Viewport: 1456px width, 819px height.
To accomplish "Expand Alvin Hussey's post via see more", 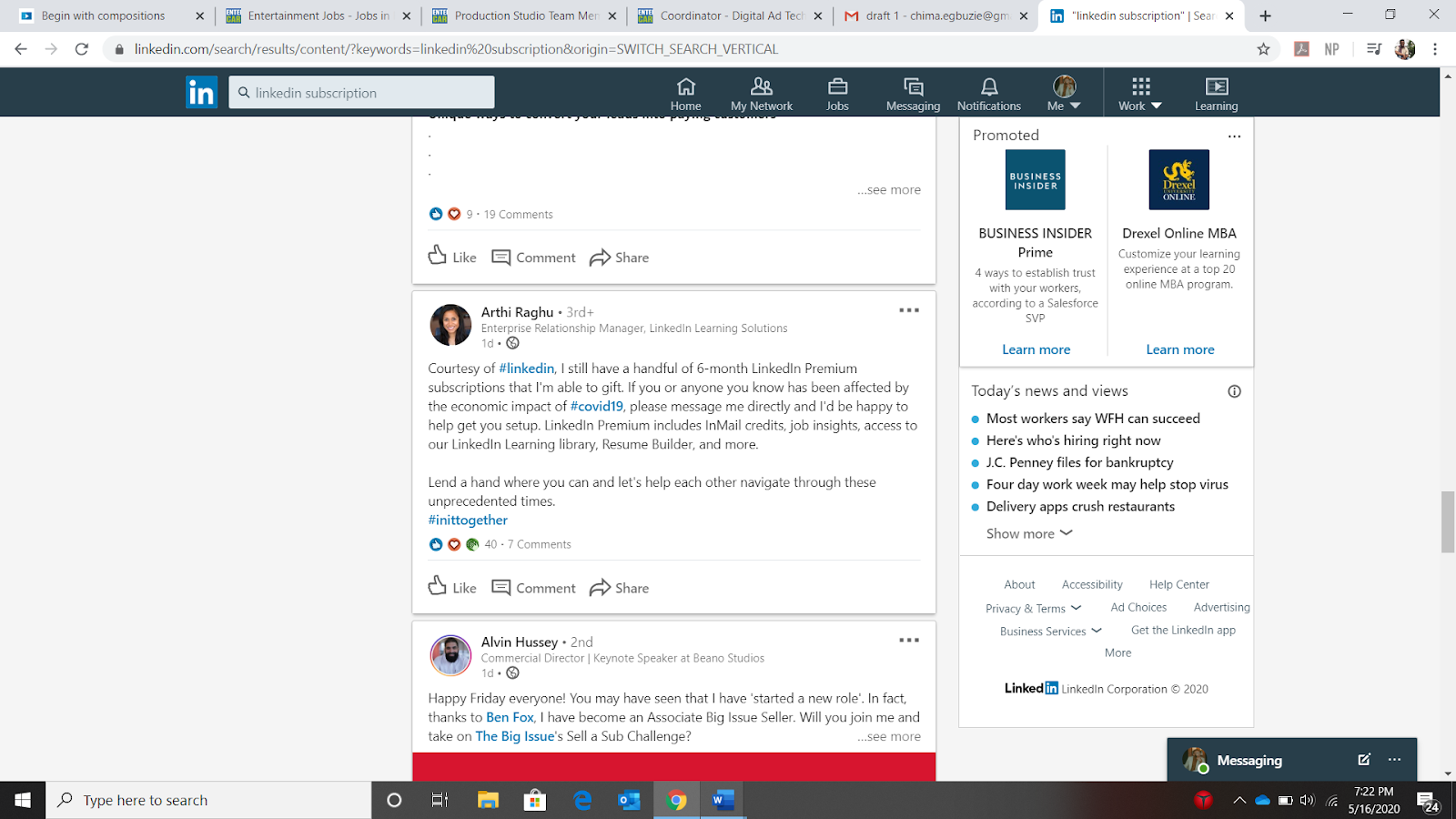I will pos(889,736).
